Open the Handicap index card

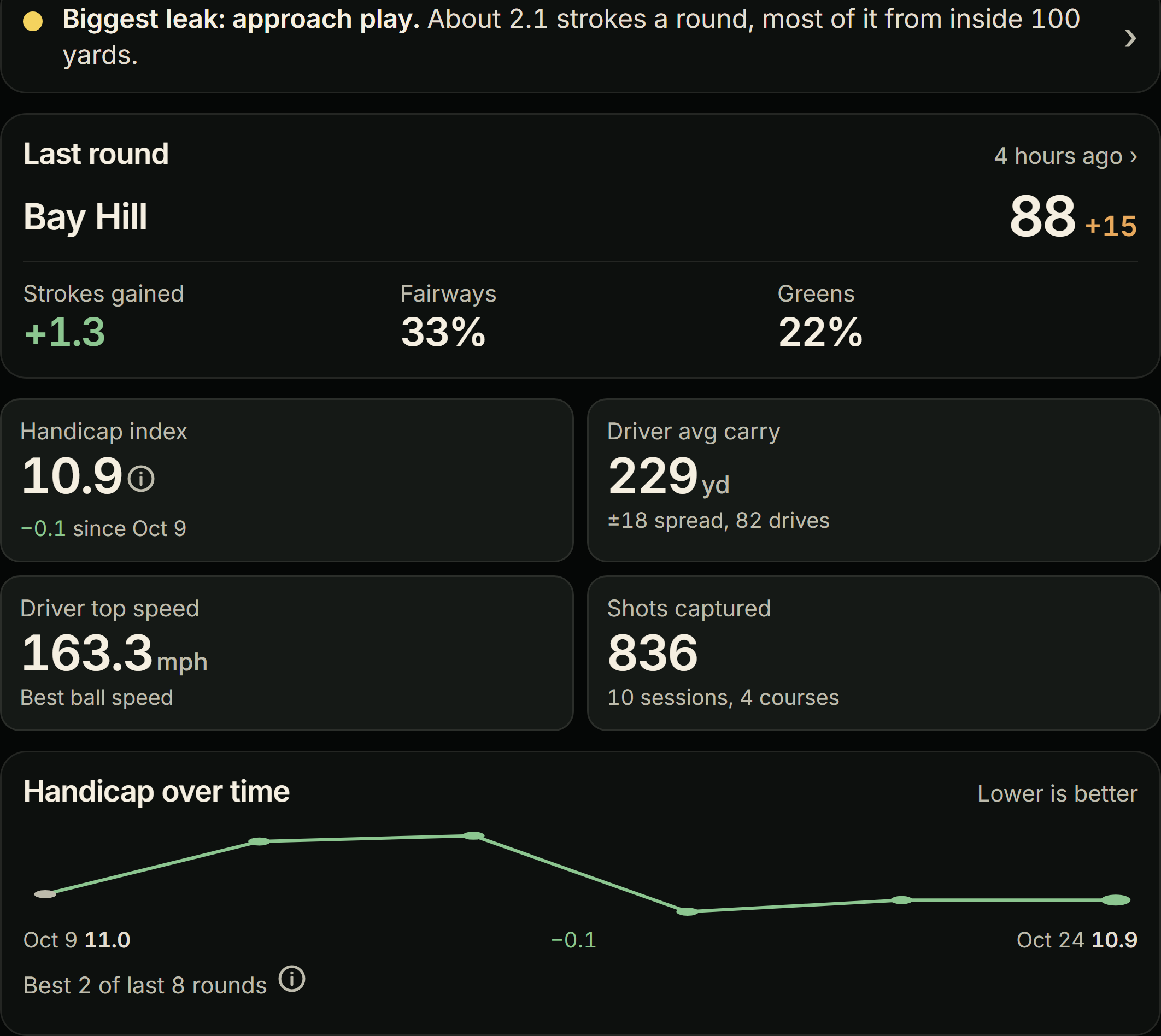[x=287, y=480]
